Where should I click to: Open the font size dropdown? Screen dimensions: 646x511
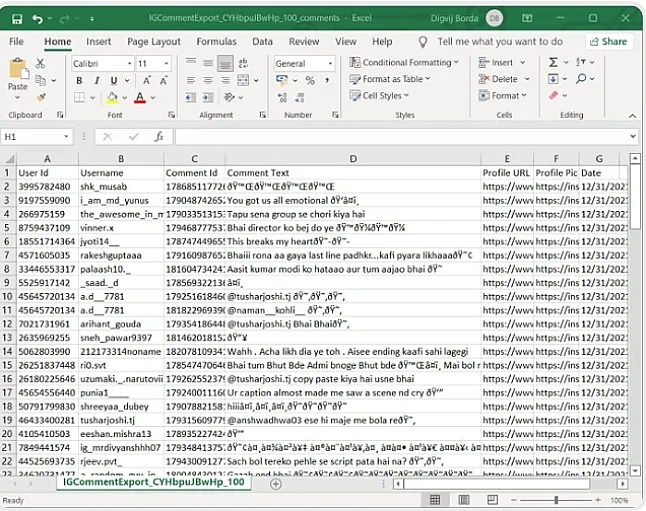tap(166, 63)
